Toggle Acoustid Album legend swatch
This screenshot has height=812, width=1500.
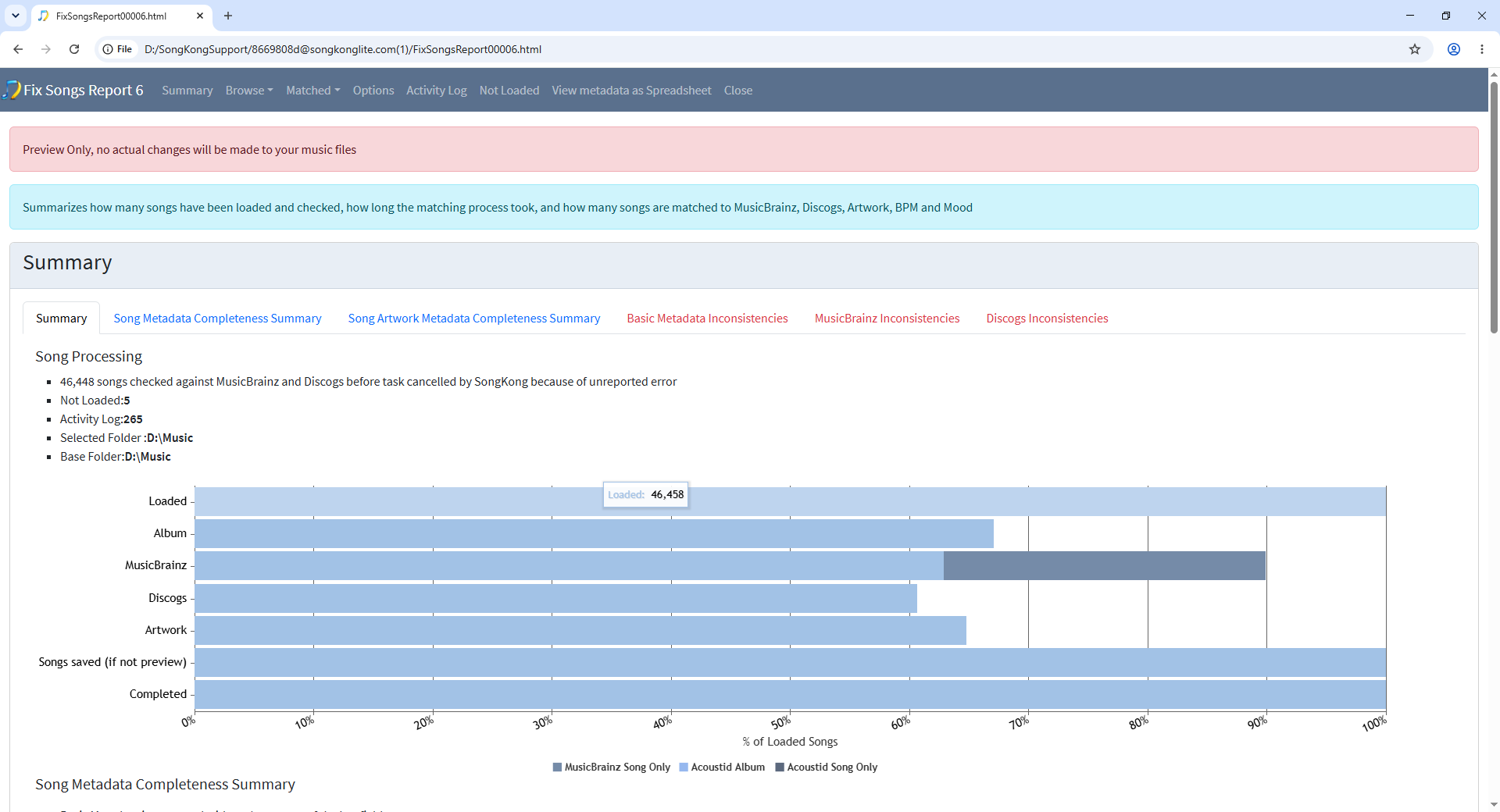tap(684, 767)
